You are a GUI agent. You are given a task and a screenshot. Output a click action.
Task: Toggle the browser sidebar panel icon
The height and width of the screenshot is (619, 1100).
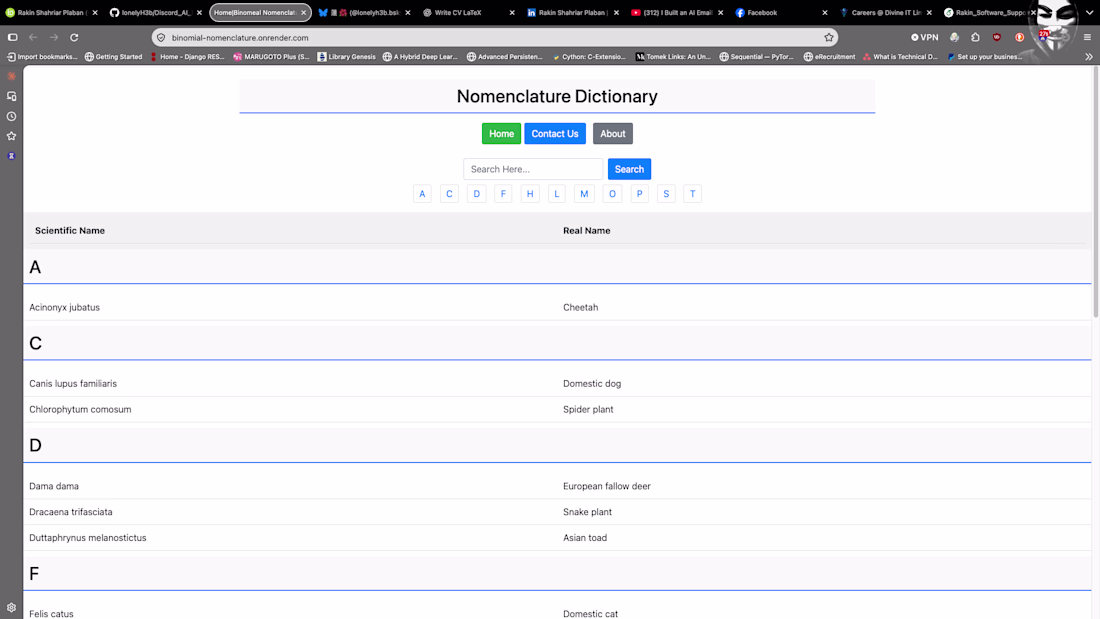point(13,37)
